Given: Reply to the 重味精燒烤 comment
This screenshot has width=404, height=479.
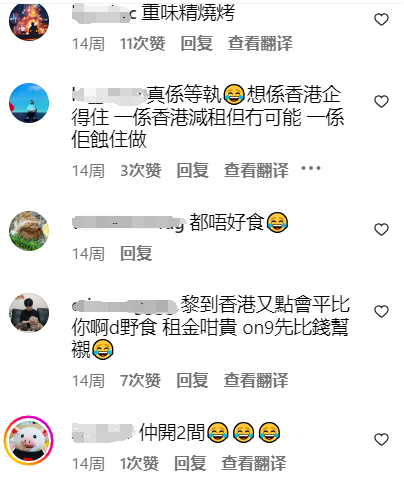Looking at the screenshot, I should click(196, 44).
